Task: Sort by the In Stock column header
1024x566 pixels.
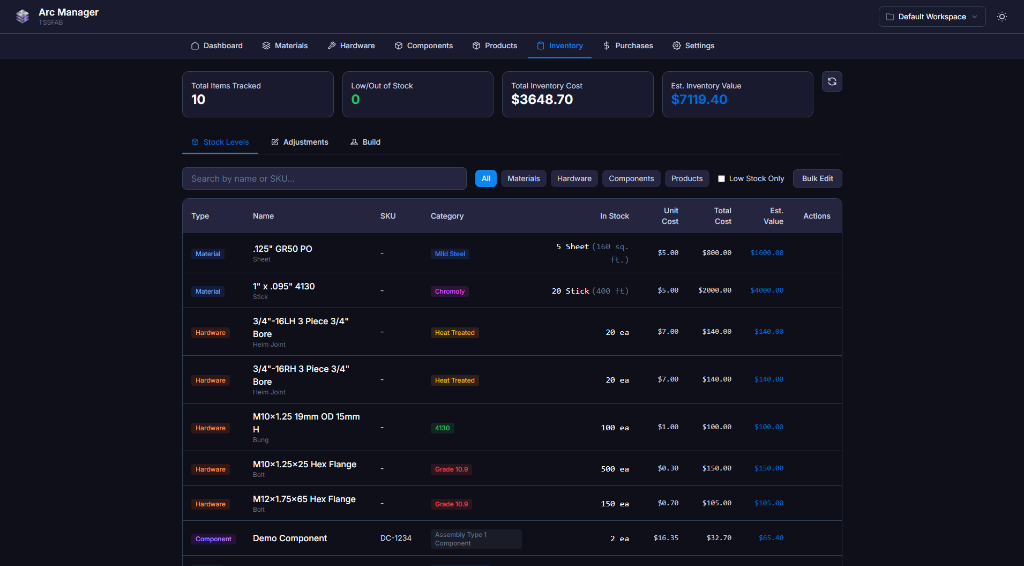Action: pos(614,216)
